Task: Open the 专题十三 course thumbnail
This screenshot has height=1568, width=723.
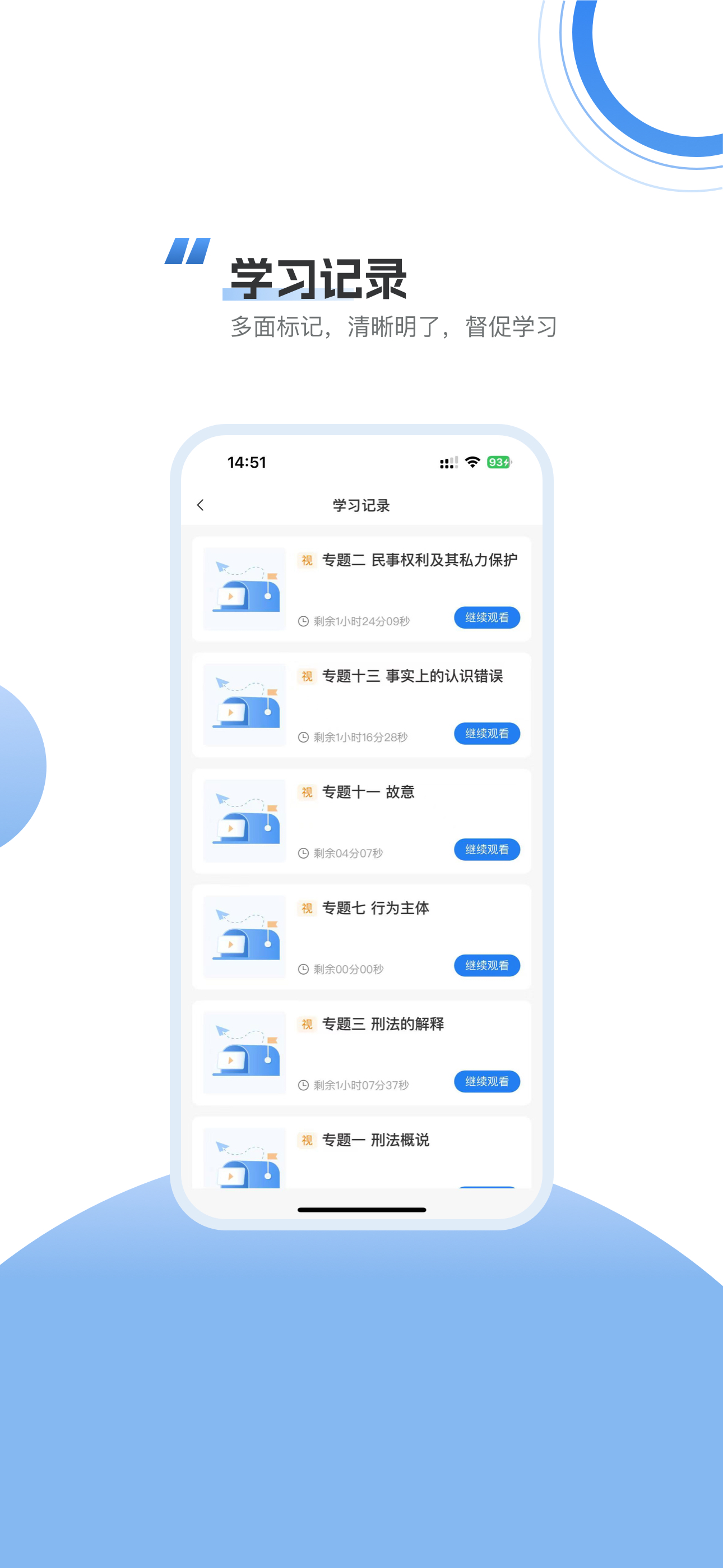Action: (x=245, y=705)
